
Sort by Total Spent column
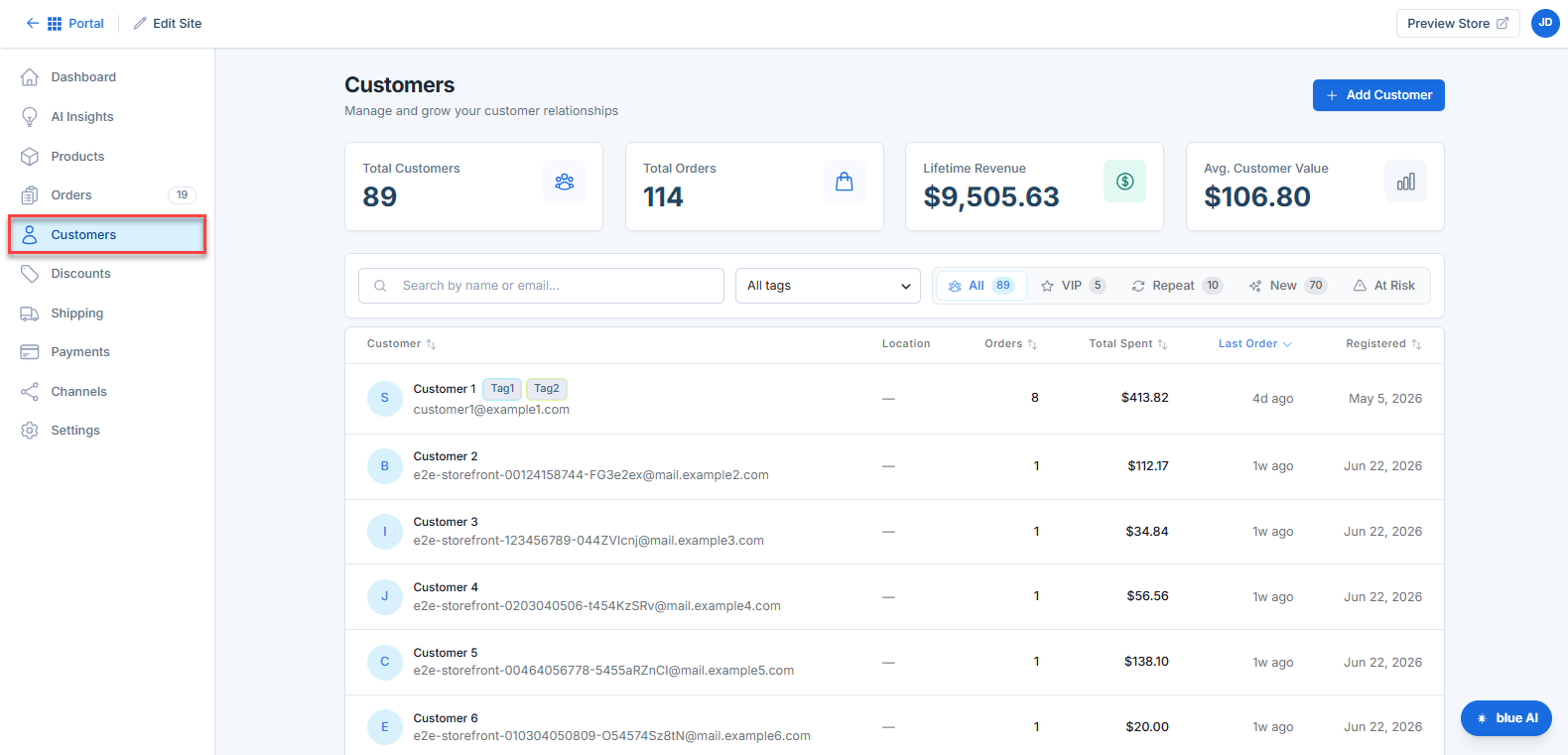click(1127, 344)
